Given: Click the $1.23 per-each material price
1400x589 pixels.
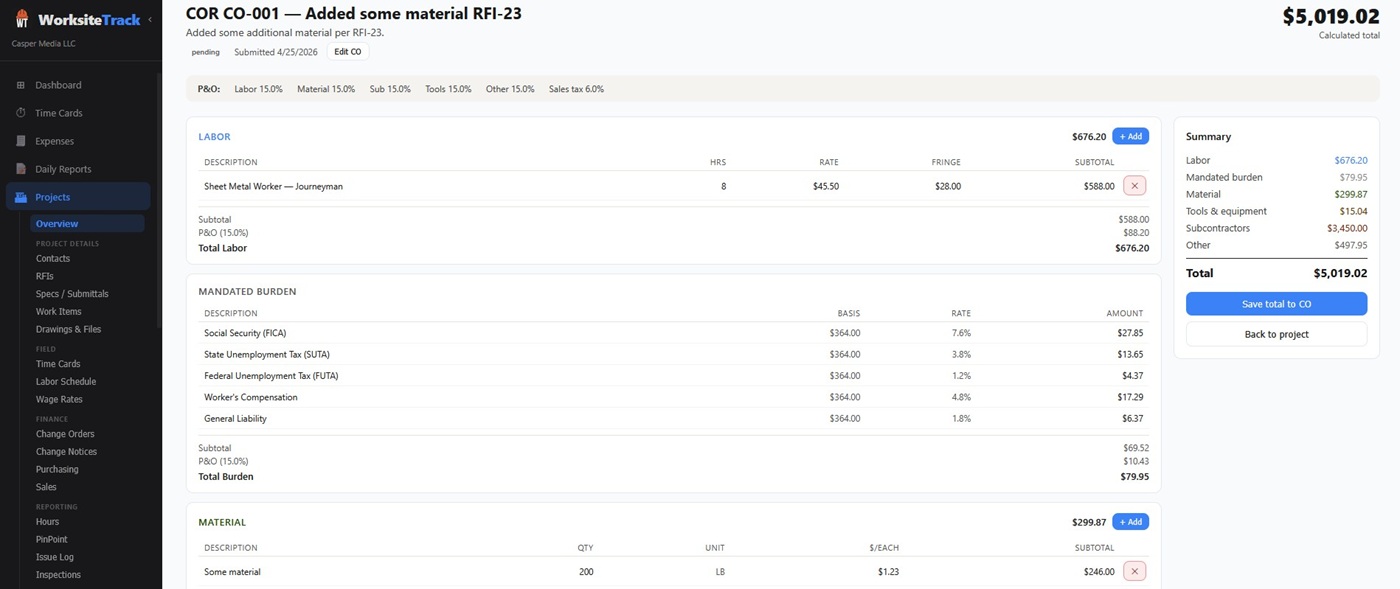Looking at the screenshot, I should coord(889,572).
